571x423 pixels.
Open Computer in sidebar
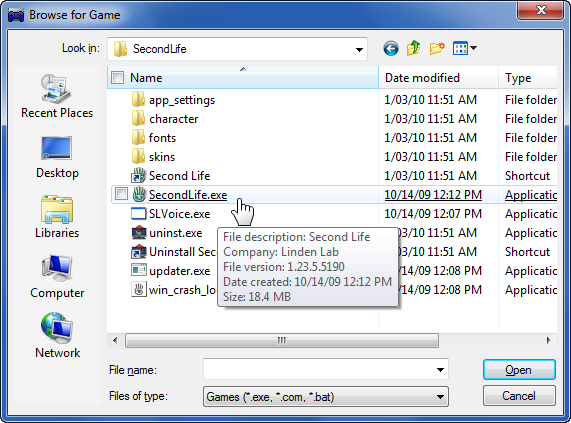57,277
